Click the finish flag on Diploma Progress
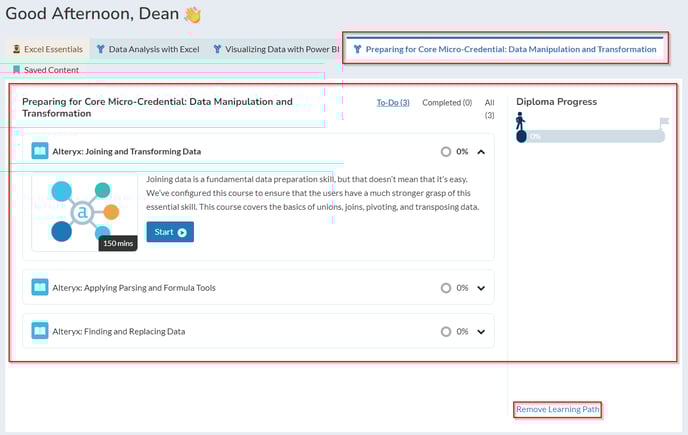 (x=664, y=122)
